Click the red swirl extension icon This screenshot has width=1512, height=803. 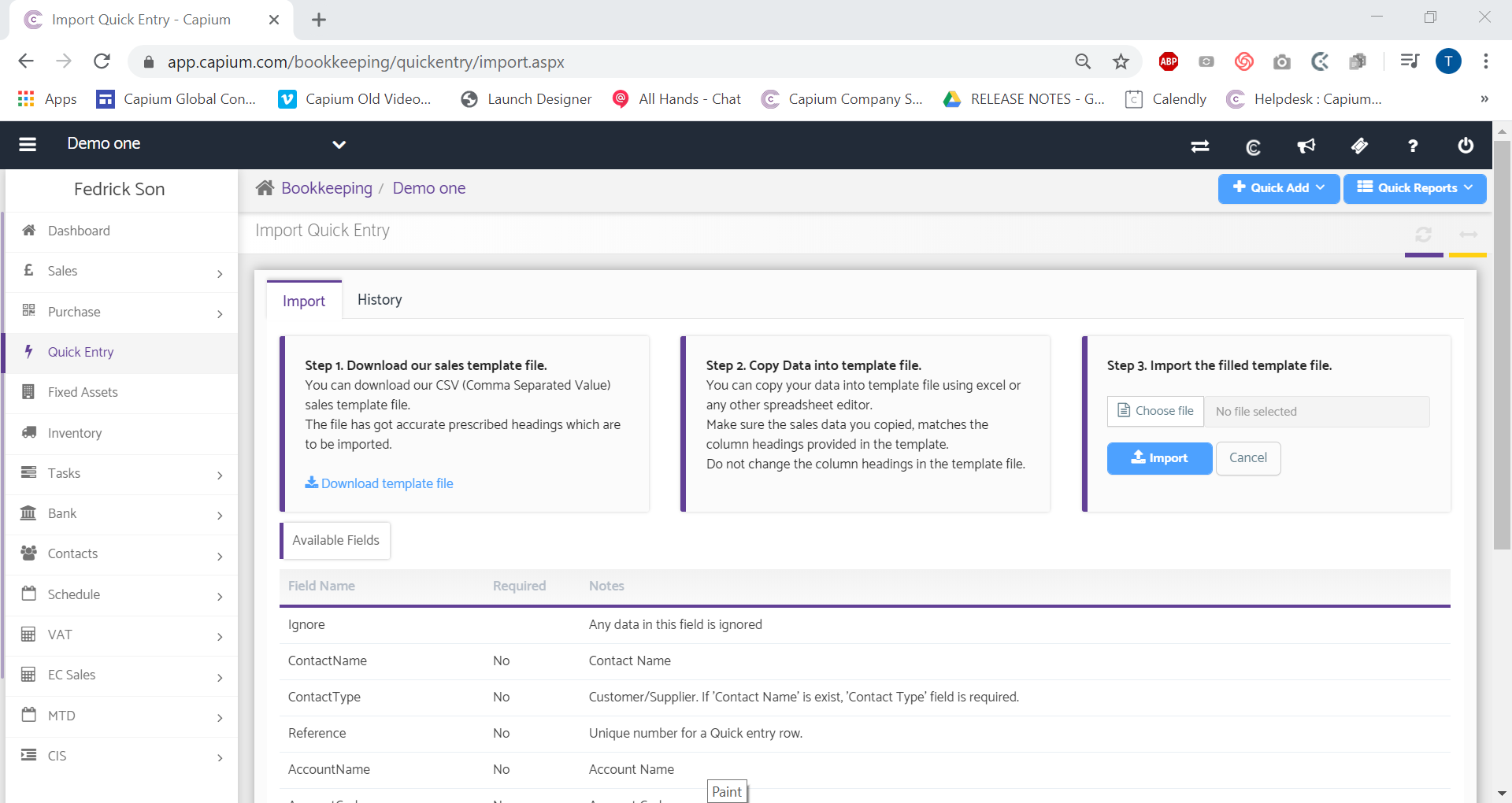tap(1244, 61)
